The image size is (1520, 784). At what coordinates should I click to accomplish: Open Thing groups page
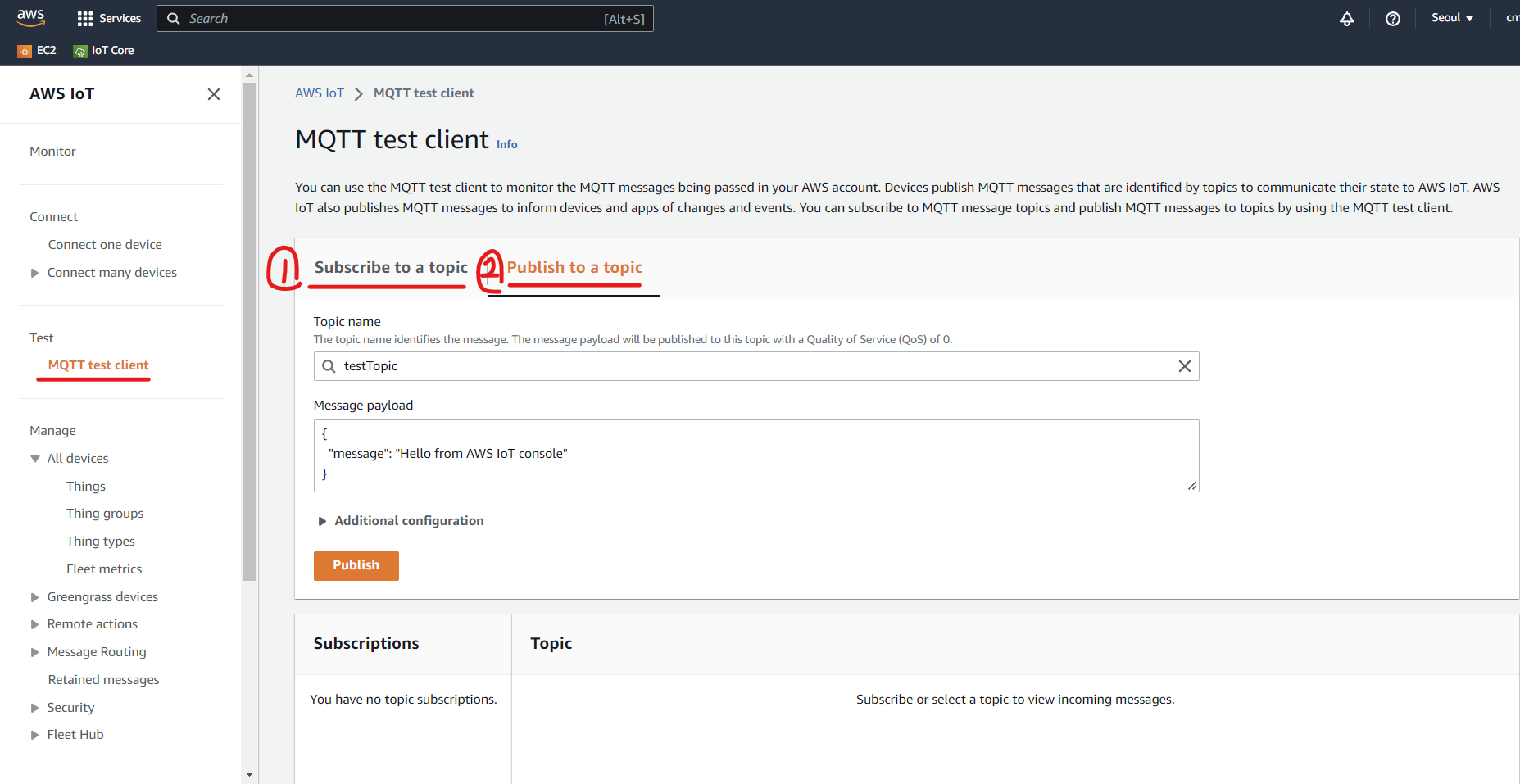[105, 514]
